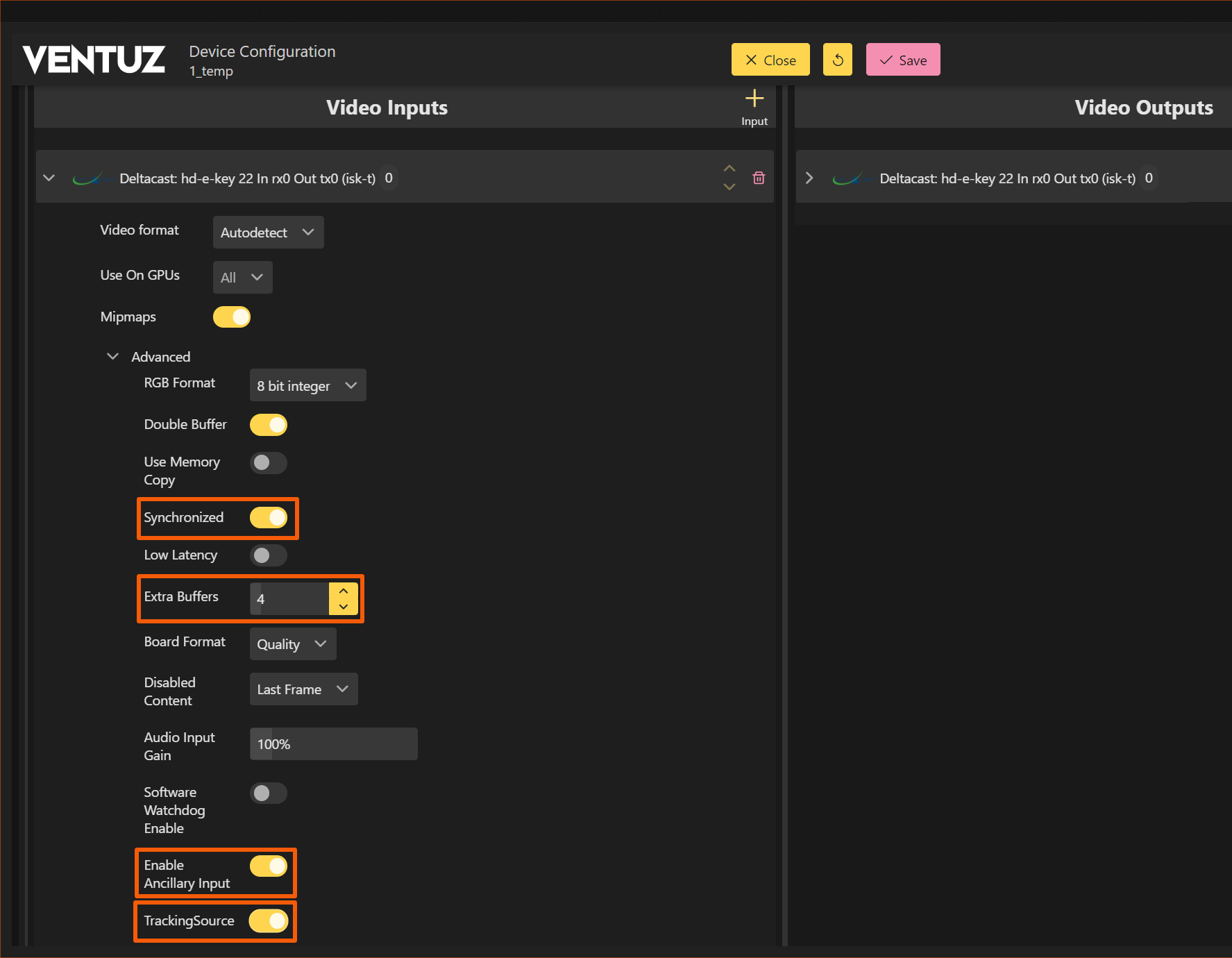Image resolution: width=1232 pixels, height=958 pixels.
Task: Move the Deltacast input down with arrow
Action: pyautogui.click(x=729, y=187)
